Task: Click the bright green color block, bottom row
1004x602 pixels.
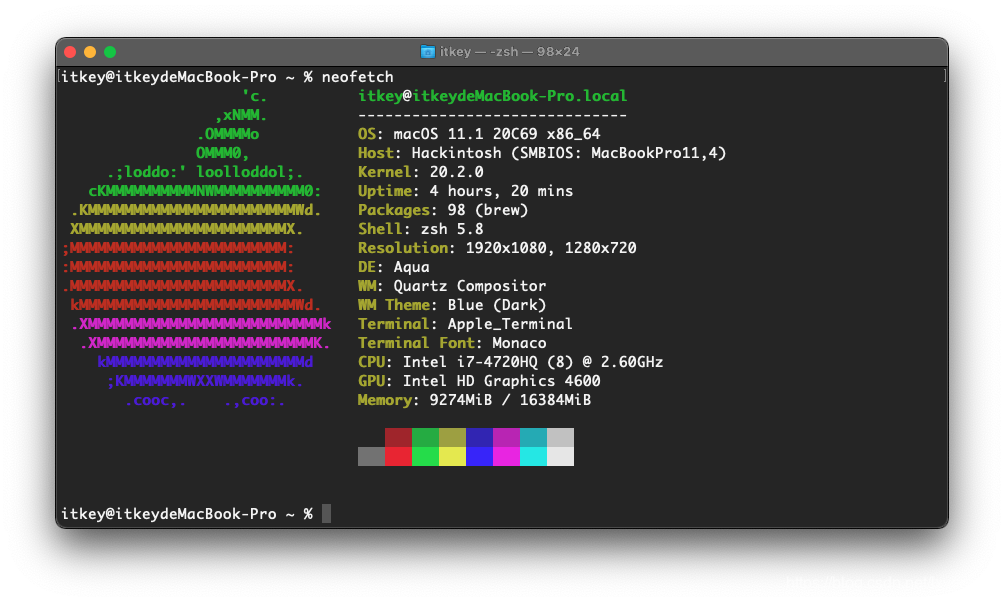Action: 425,457
